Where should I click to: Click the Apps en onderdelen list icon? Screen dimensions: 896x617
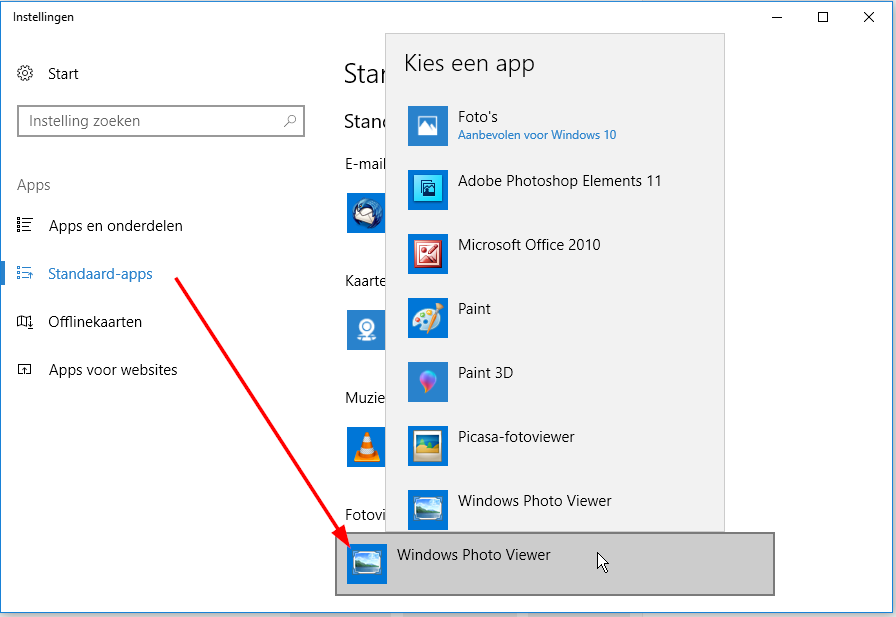point(25,225)
